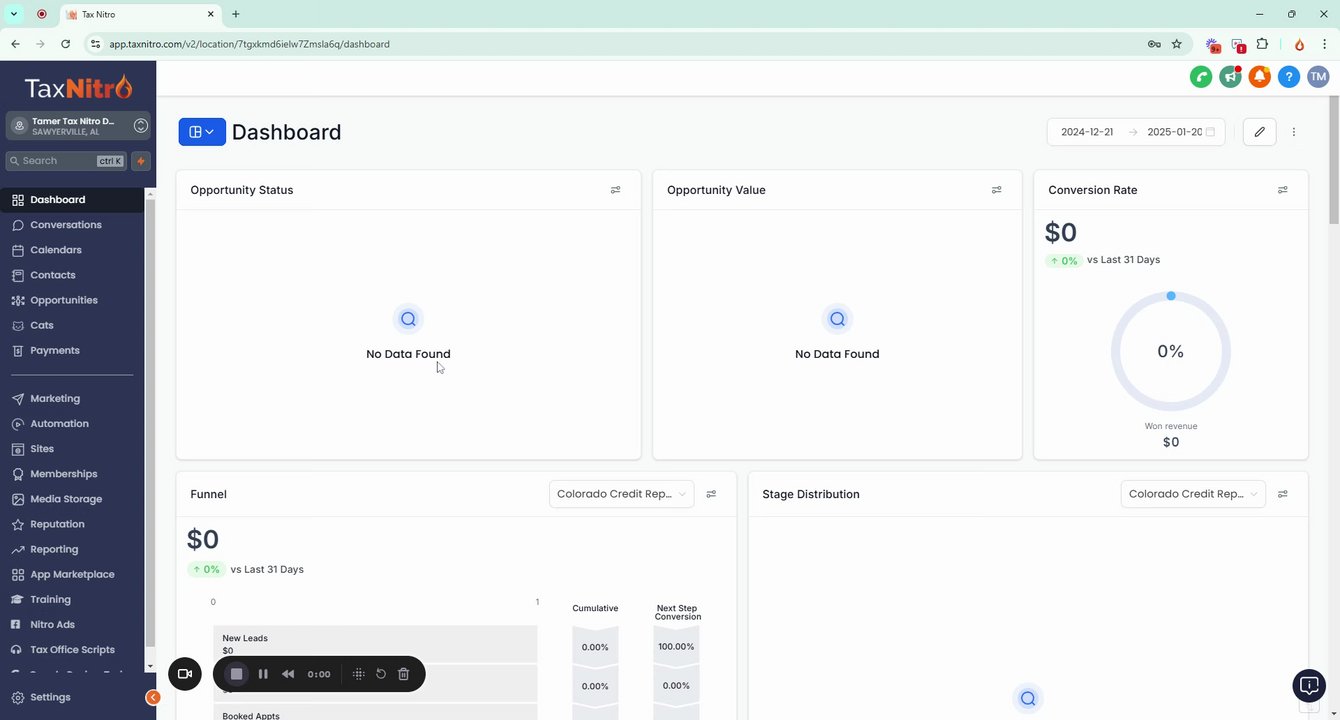Viewport: 1340px width, 720px height.
Task: Open a new browser tab
Action: coord(236,14)
